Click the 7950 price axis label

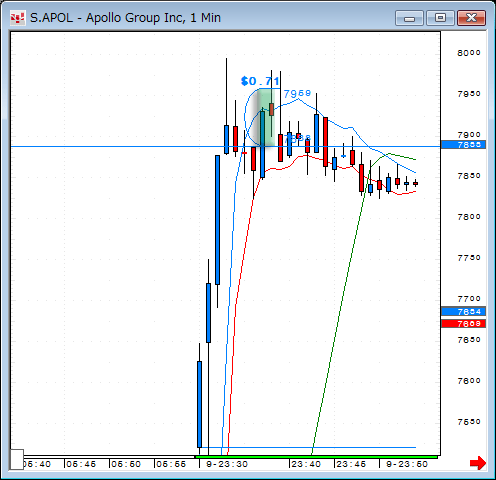(x=469, y=94)
